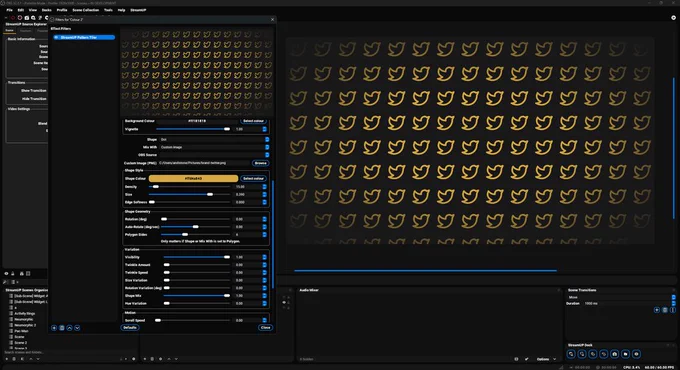Open the File menu
Viewport: 680px width, 370px height.
(10, 10)
